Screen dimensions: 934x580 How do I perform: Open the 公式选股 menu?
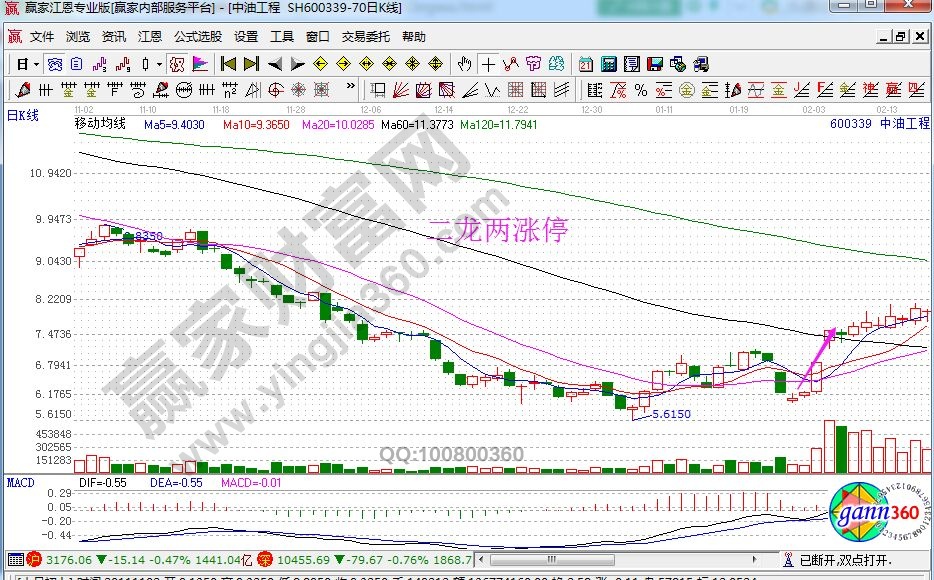pyautogui.click(x=198, y=37)
